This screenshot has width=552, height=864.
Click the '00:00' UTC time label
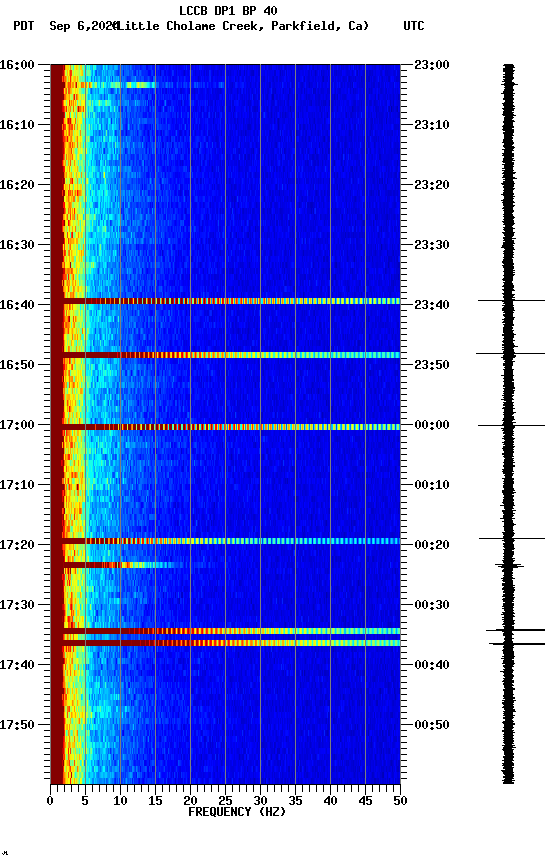tap(432, 425)
